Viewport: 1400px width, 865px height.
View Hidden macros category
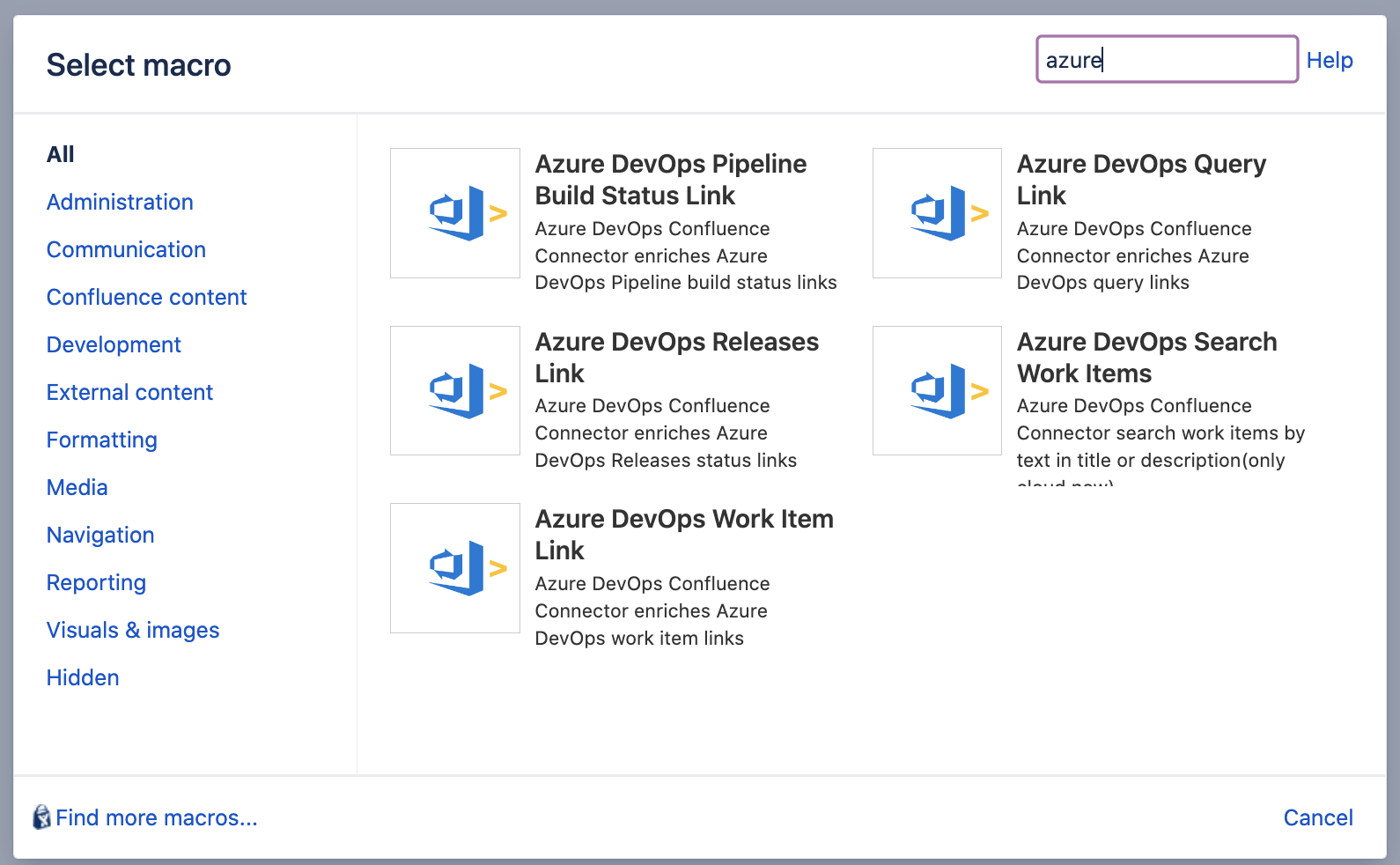[x=83, y=677]
